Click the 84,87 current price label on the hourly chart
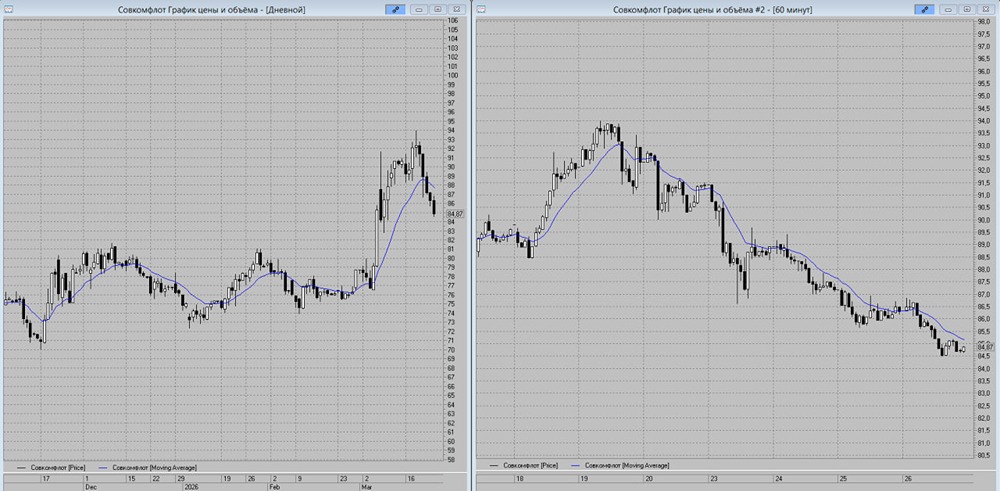 [x=986, y=346]
